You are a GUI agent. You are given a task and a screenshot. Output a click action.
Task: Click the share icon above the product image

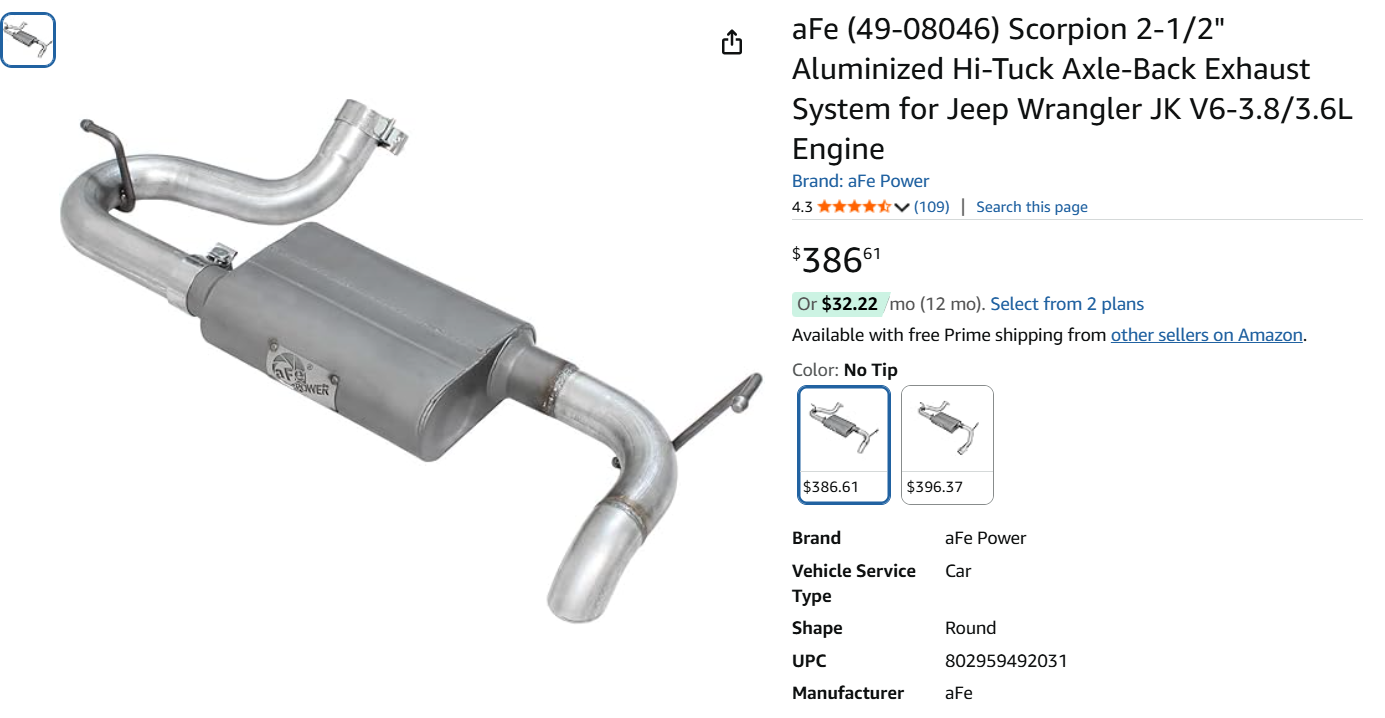click(732, 42)
